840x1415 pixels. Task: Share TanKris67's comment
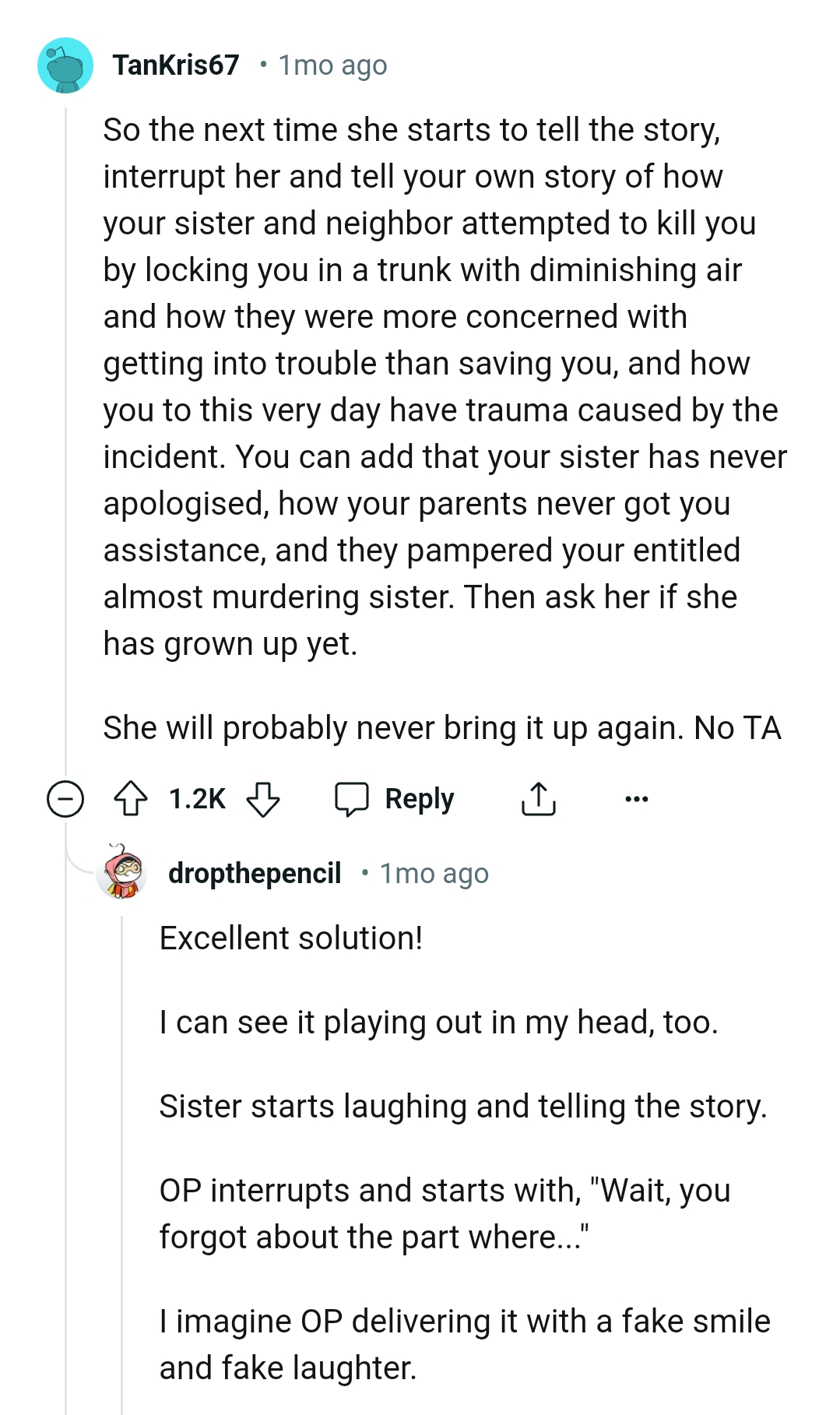539,798
